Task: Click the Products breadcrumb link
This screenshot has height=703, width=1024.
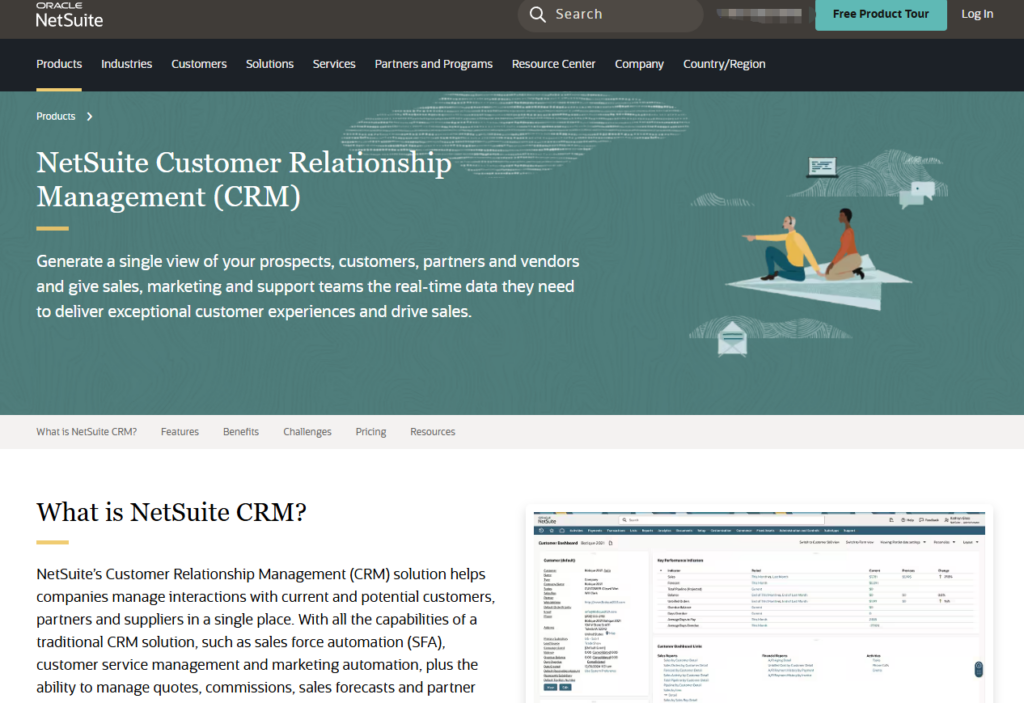Action: point(56,116)
